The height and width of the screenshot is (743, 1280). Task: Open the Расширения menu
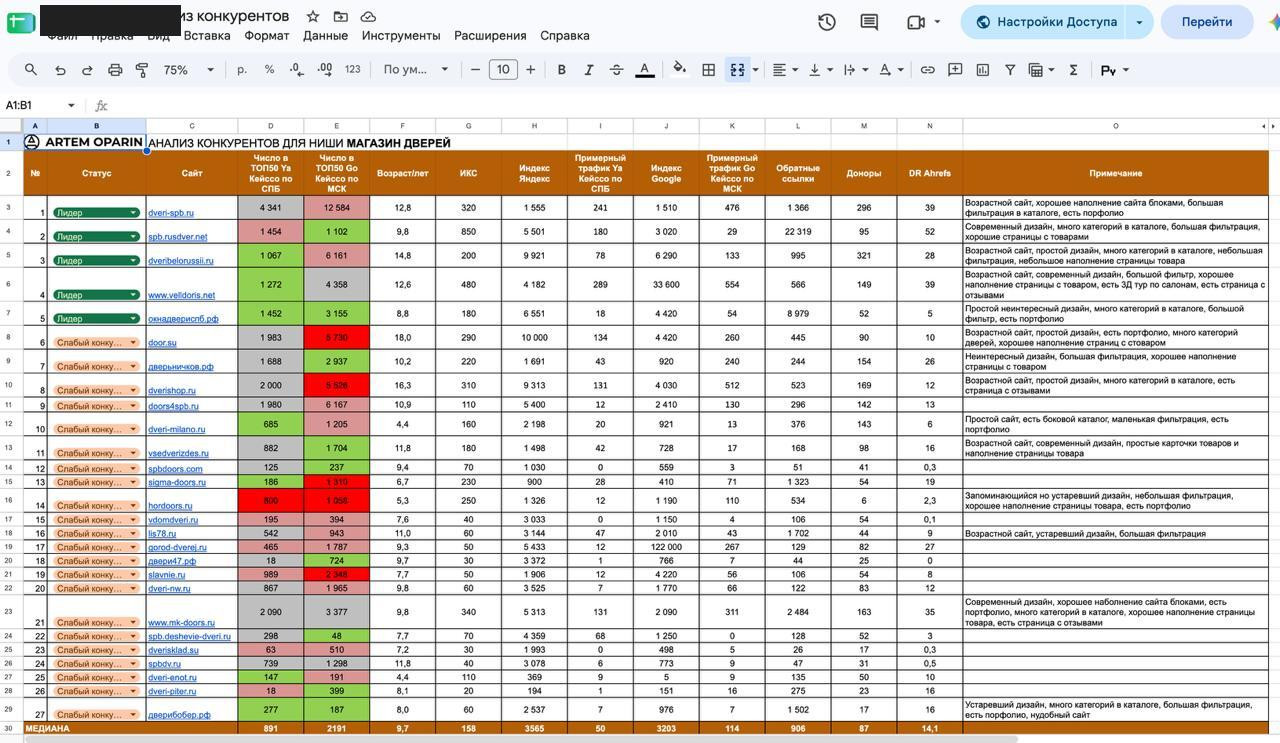pyautogui.click(x=490, y=36)
